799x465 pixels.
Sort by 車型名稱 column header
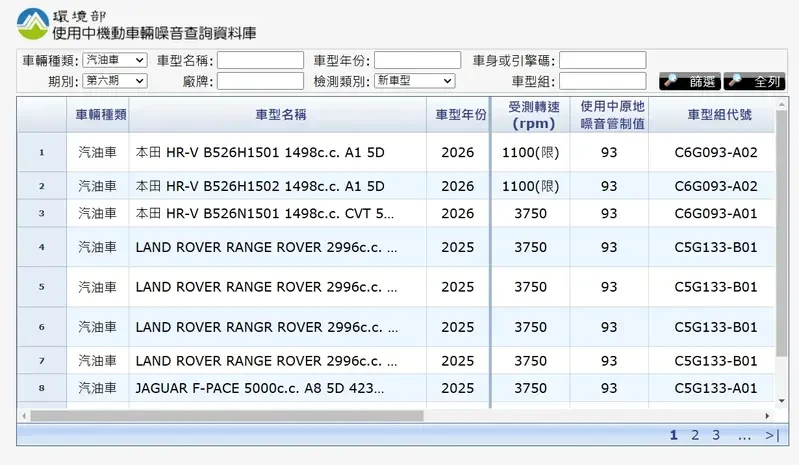point(278,115)
